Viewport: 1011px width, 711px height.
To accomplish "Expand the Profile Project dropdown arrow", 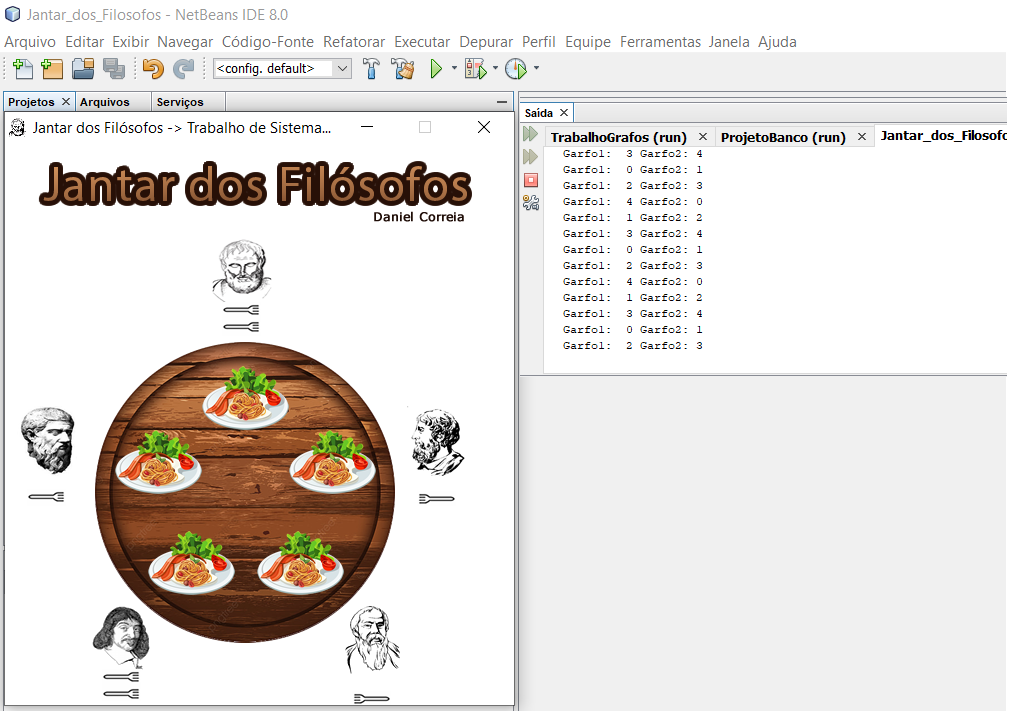I will 536,68.
